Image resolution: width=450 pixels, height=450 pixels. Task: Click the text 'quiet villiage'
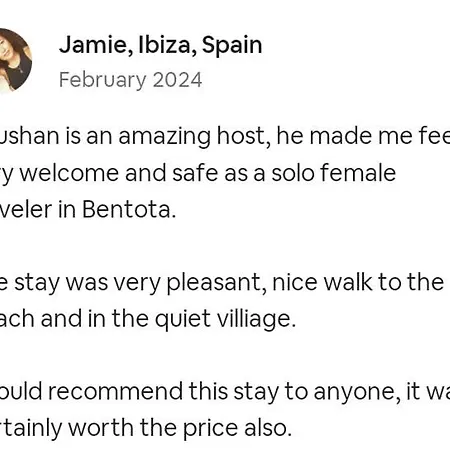[x=225, y=319]
